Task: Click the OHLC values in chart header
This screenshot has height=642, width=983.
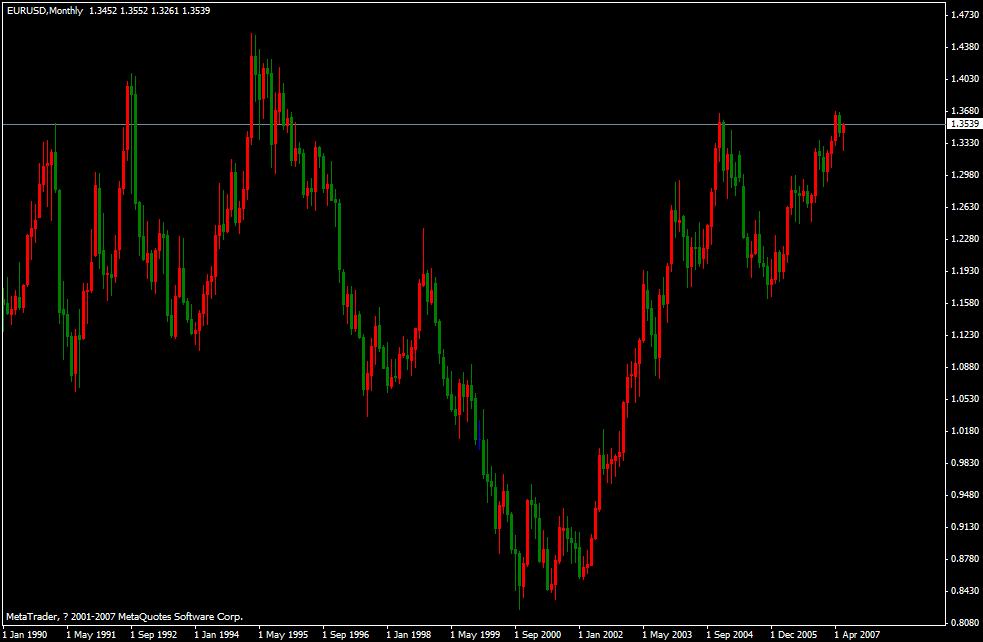Action: pyautogui.click(x=135, y=10)
